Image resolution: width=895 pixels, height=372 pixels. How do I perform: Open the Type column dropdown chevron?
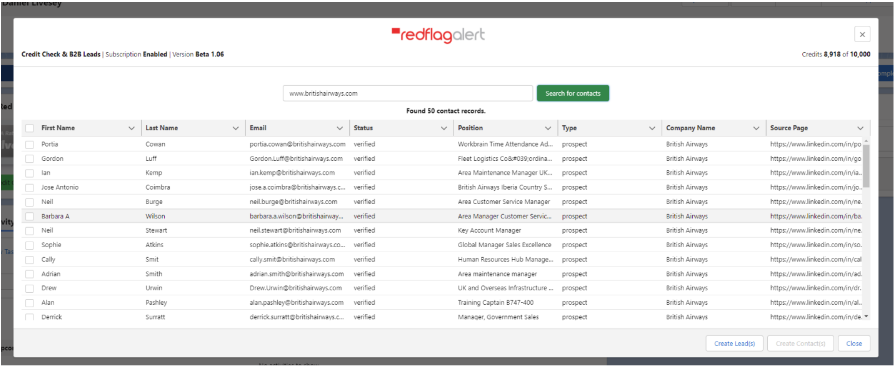click(652, 128)
